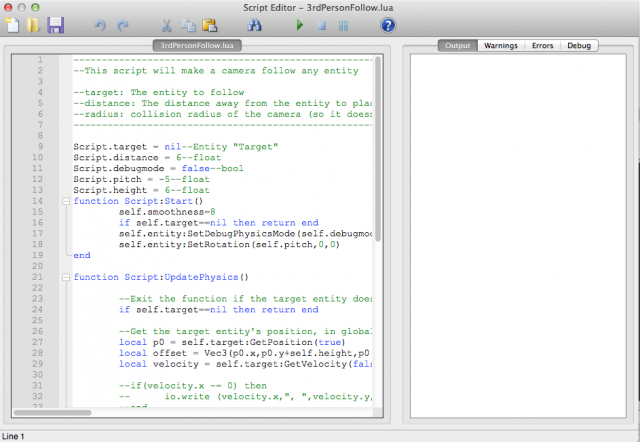This screenshot has width=640, height=442.
Task: Redo the last undone edit
Action: point(123,25)
